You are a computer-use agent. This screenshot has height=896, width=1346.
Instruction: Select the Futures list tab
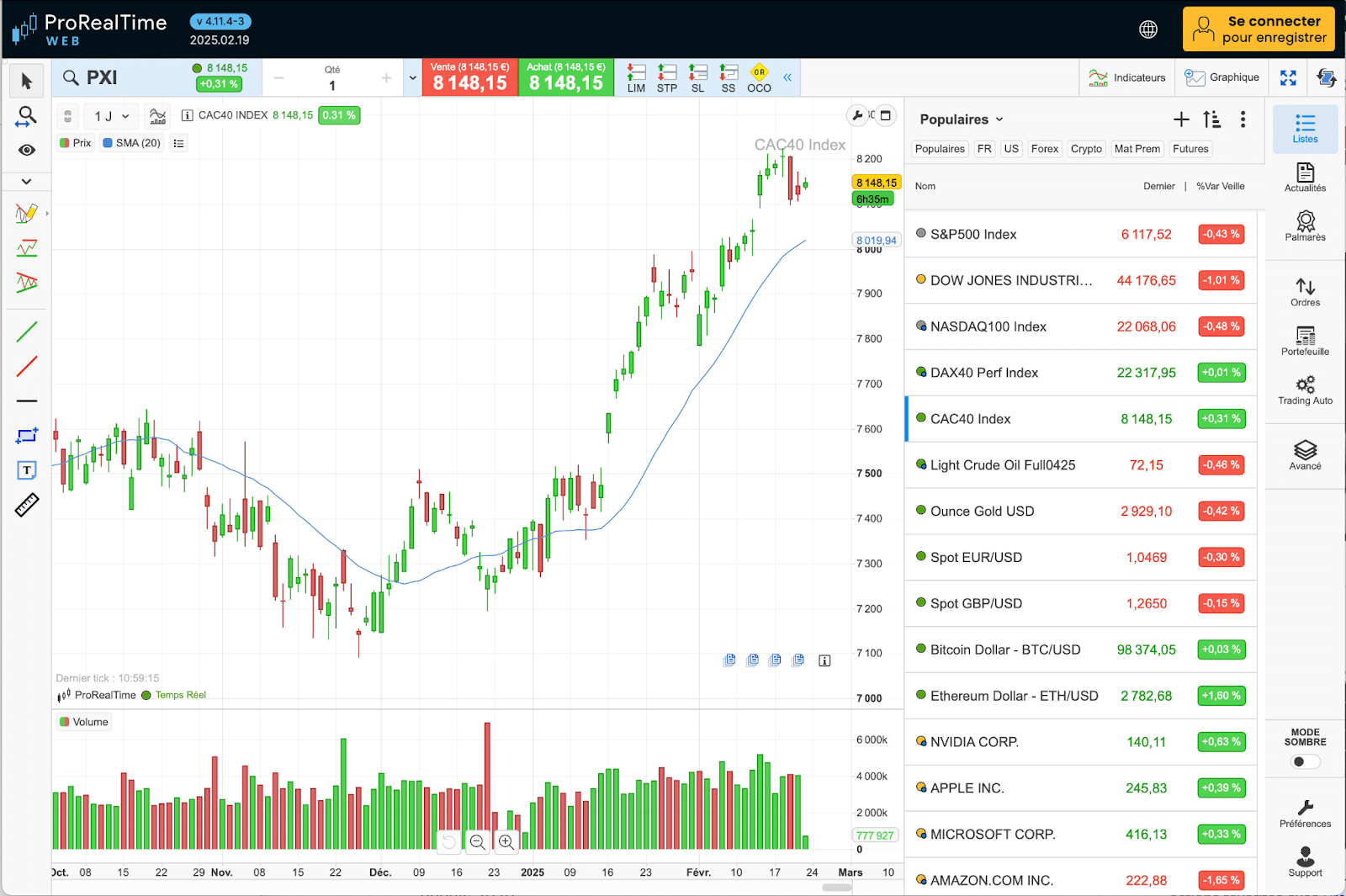tap(1190, 149)
